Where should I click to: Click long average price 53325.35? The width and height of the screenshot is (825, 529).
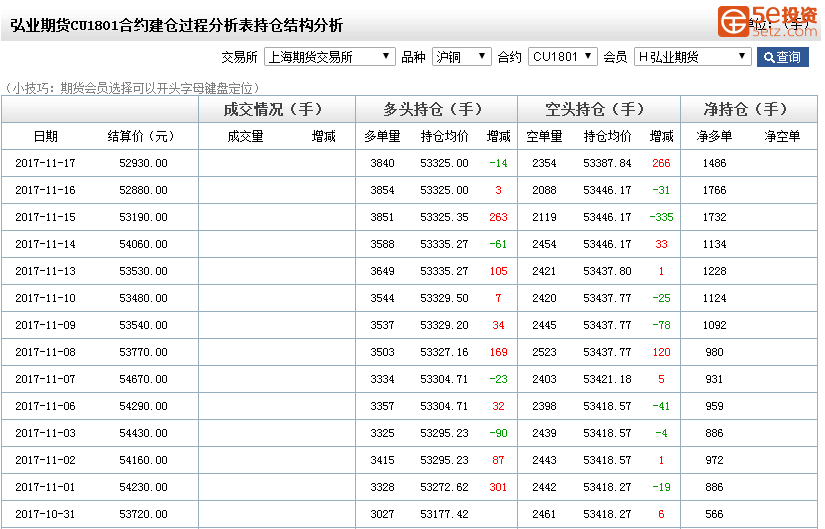click(x=444, y=217)
